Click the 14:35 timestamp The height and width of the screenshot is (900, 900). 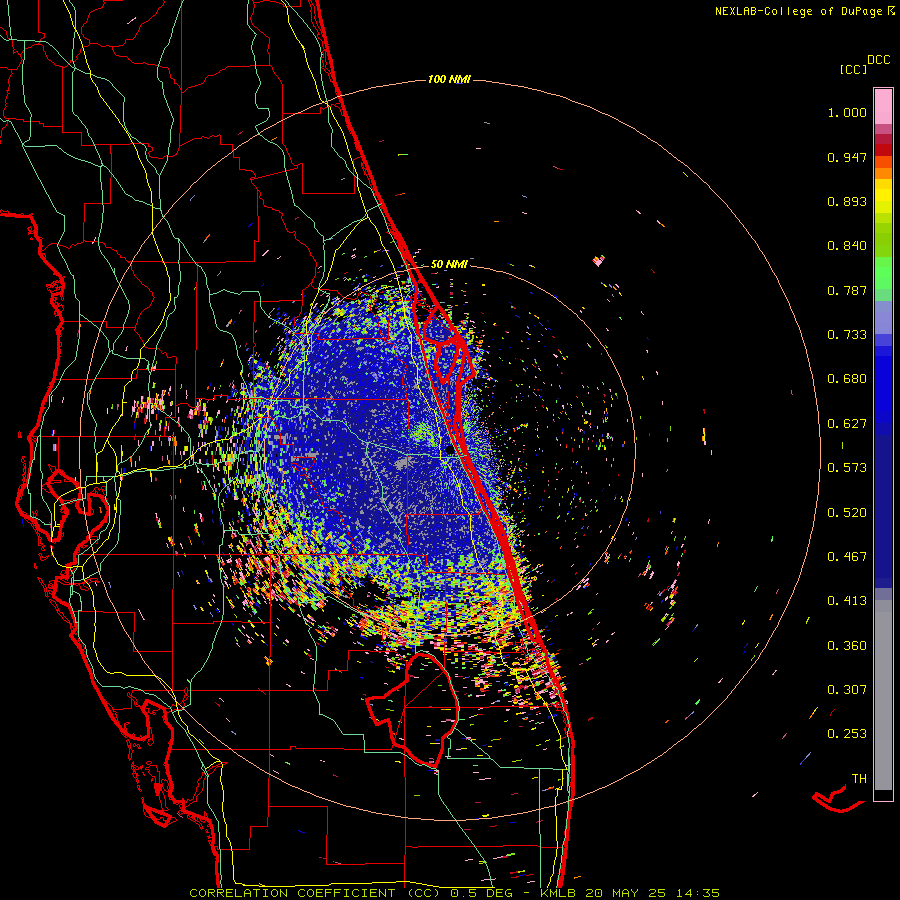(697, 893)
